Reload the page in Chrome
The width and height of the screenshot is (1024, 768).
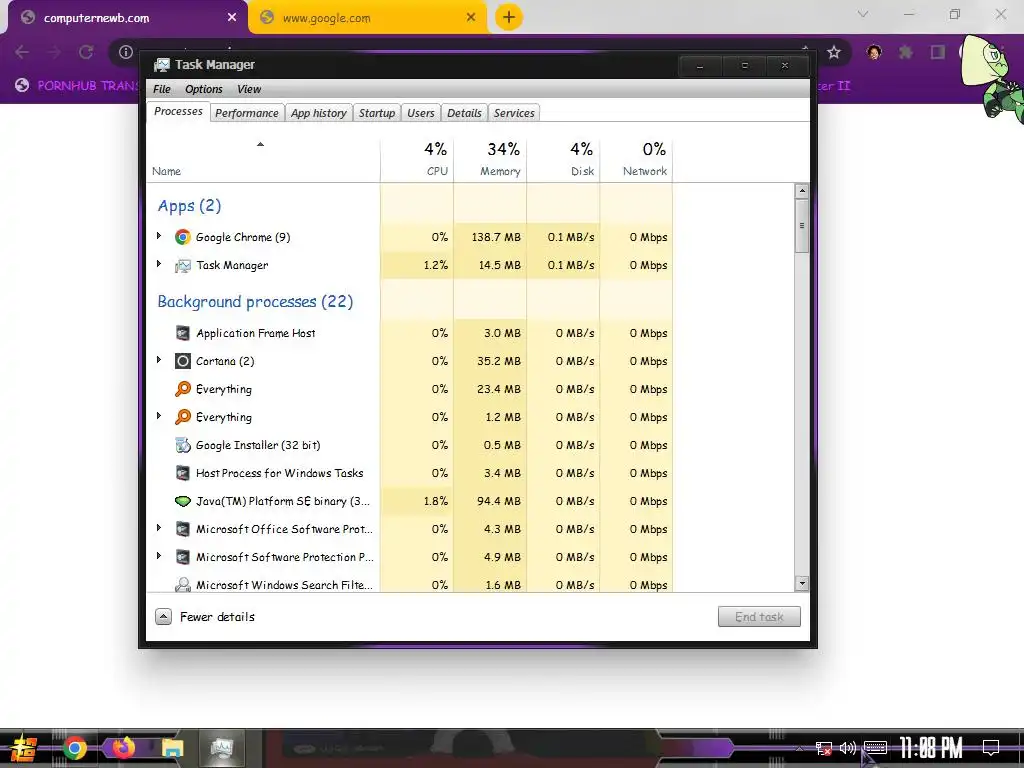pos(86,52)
